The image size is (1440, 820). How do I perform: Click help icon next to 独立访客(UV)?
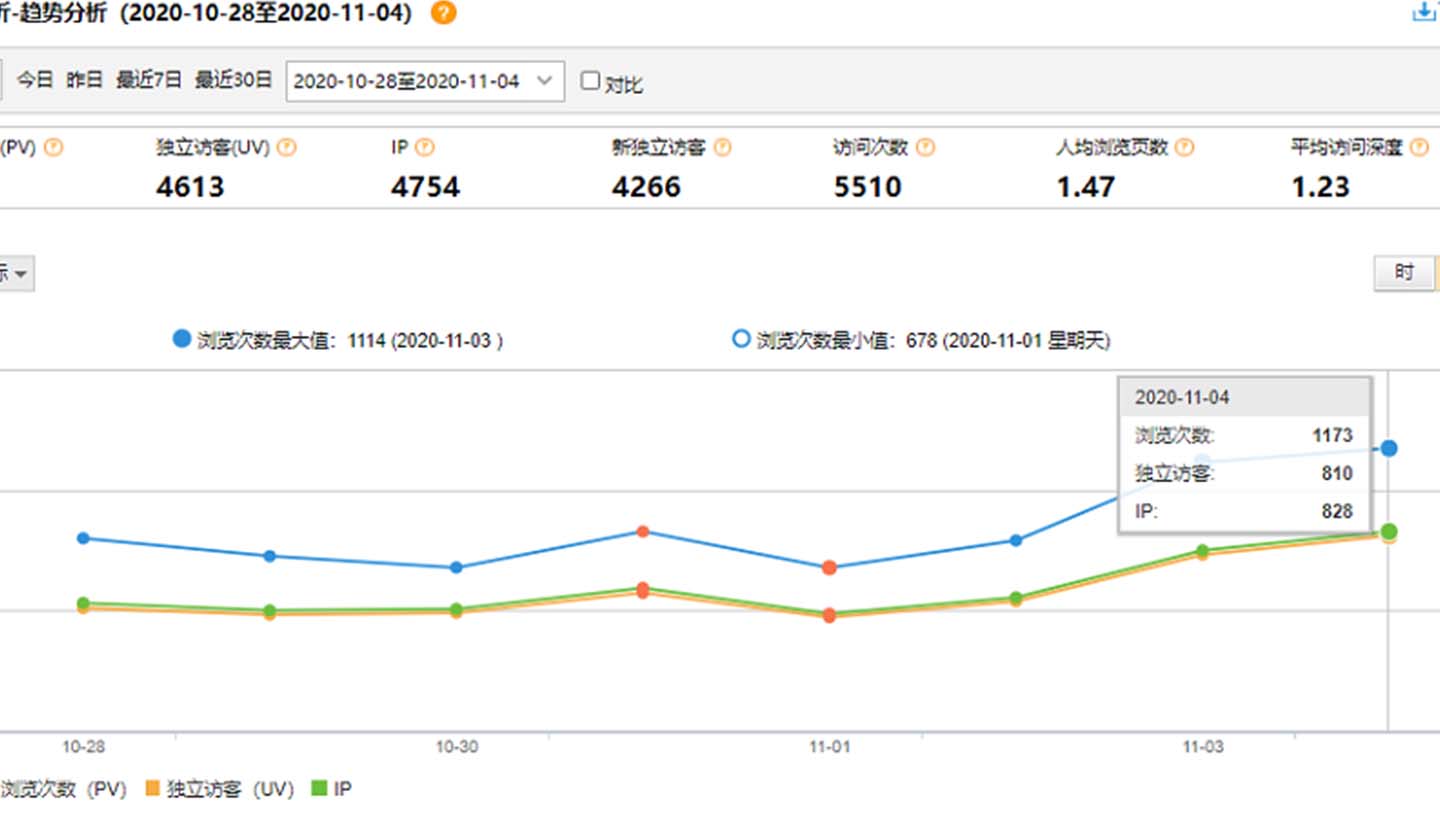[287, 148]
